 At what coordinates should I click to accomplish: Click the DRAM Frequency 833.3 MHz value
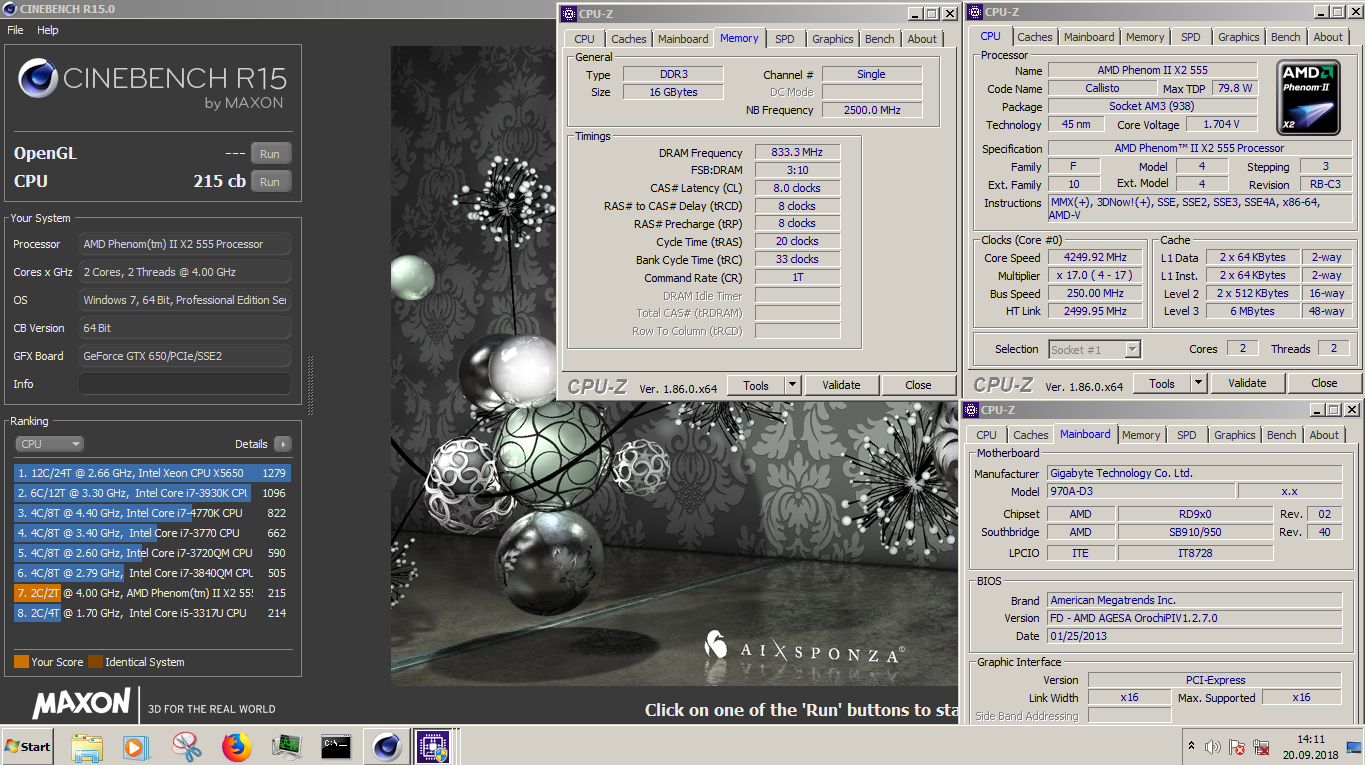(797, 153)
